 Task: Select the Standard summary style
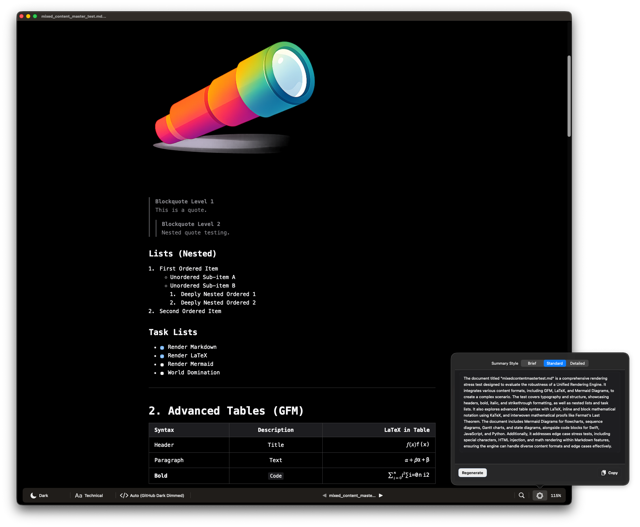(x=555, y=363)
